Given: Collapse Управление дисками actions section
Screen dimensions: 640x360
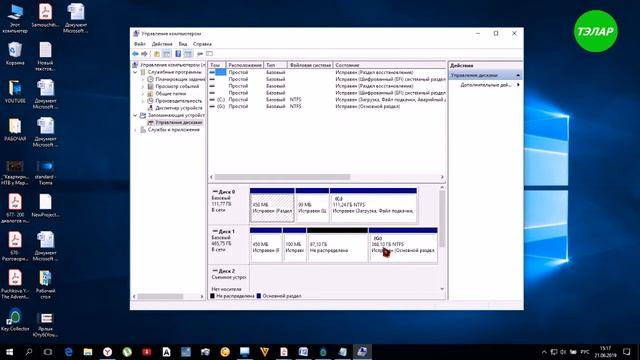Looking at the screenshot, I should tap(518, 75).
